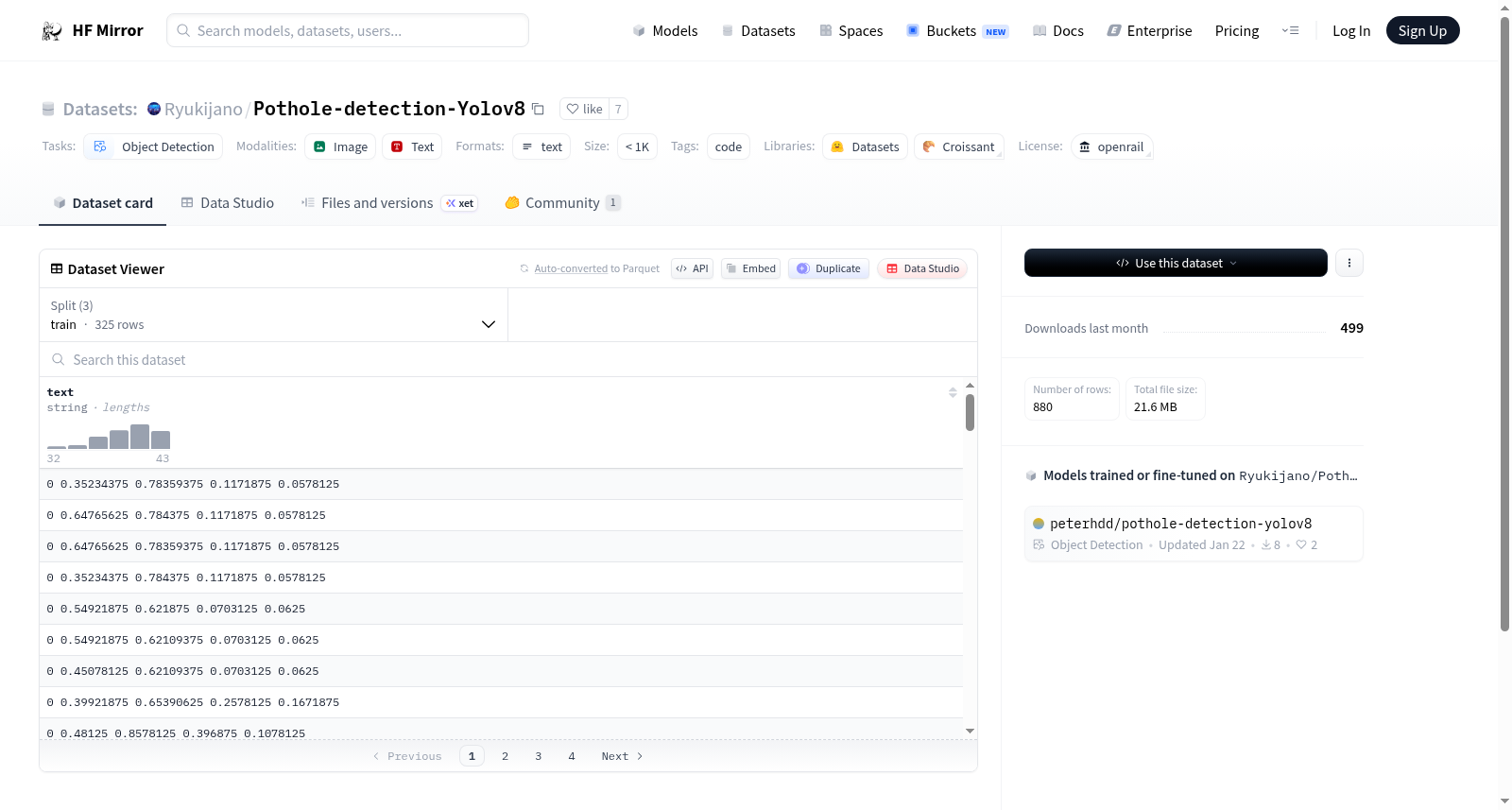Image resolution: width=1512 pixels, height=810 pixels.
Task: Click the Datasets library tag
Action: click(866, 146)
